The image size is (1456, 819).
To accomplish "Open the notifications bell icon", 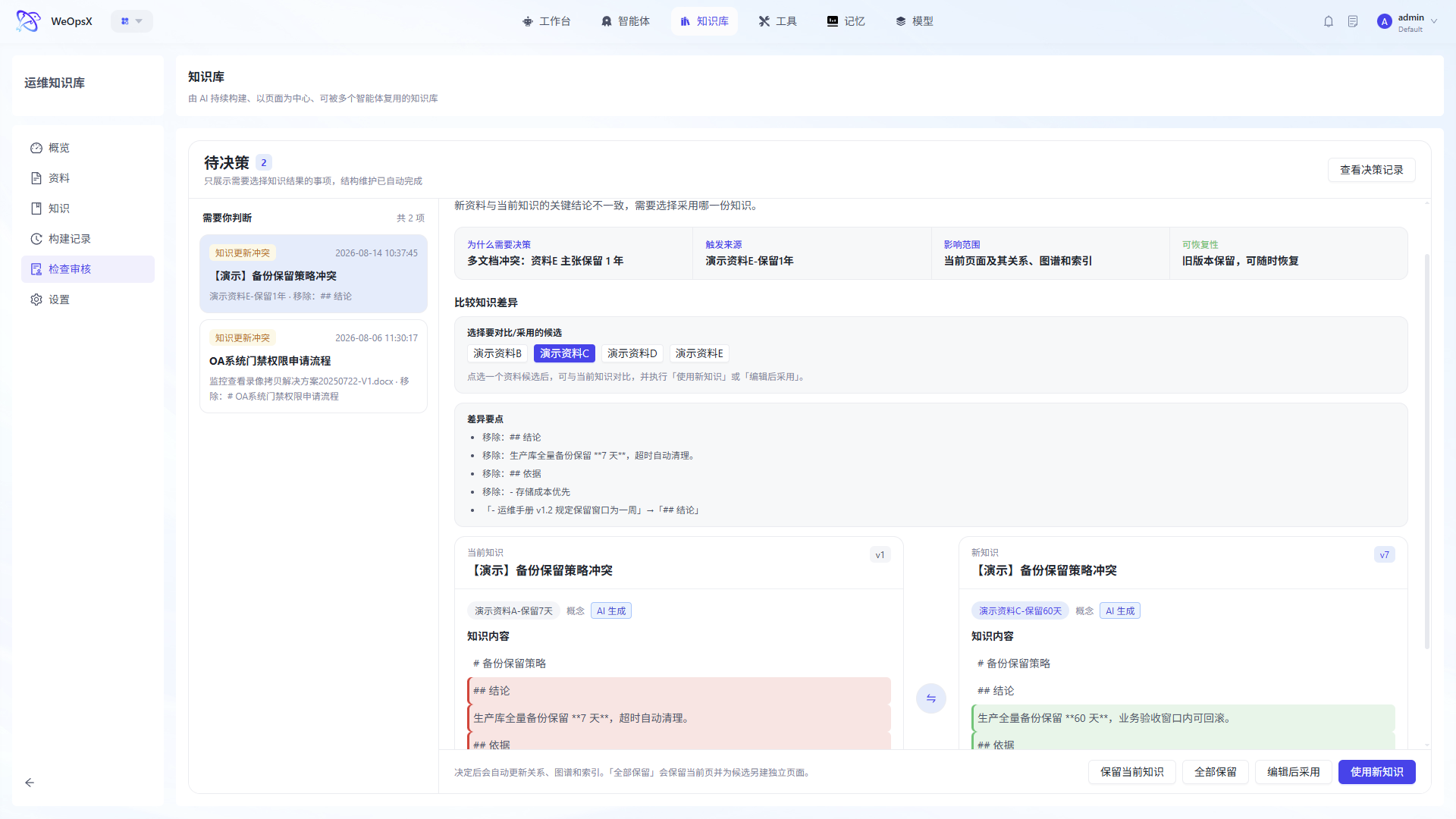I will tap(1329, 21).
